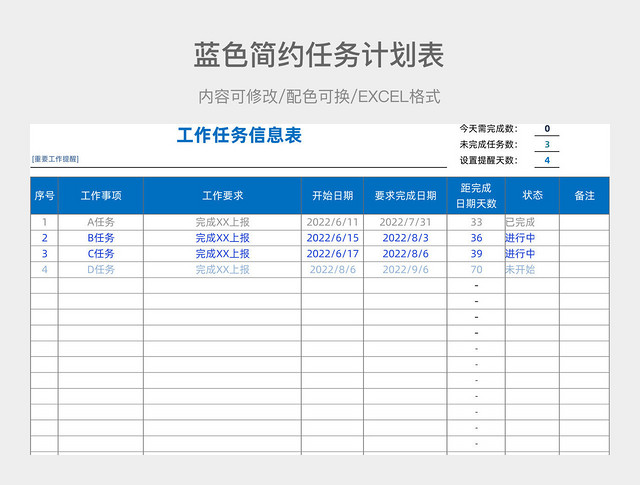Viewport: 640px width, 485px height.
Task: Click due date 2022/8/3
Action: tap(405, 238)
